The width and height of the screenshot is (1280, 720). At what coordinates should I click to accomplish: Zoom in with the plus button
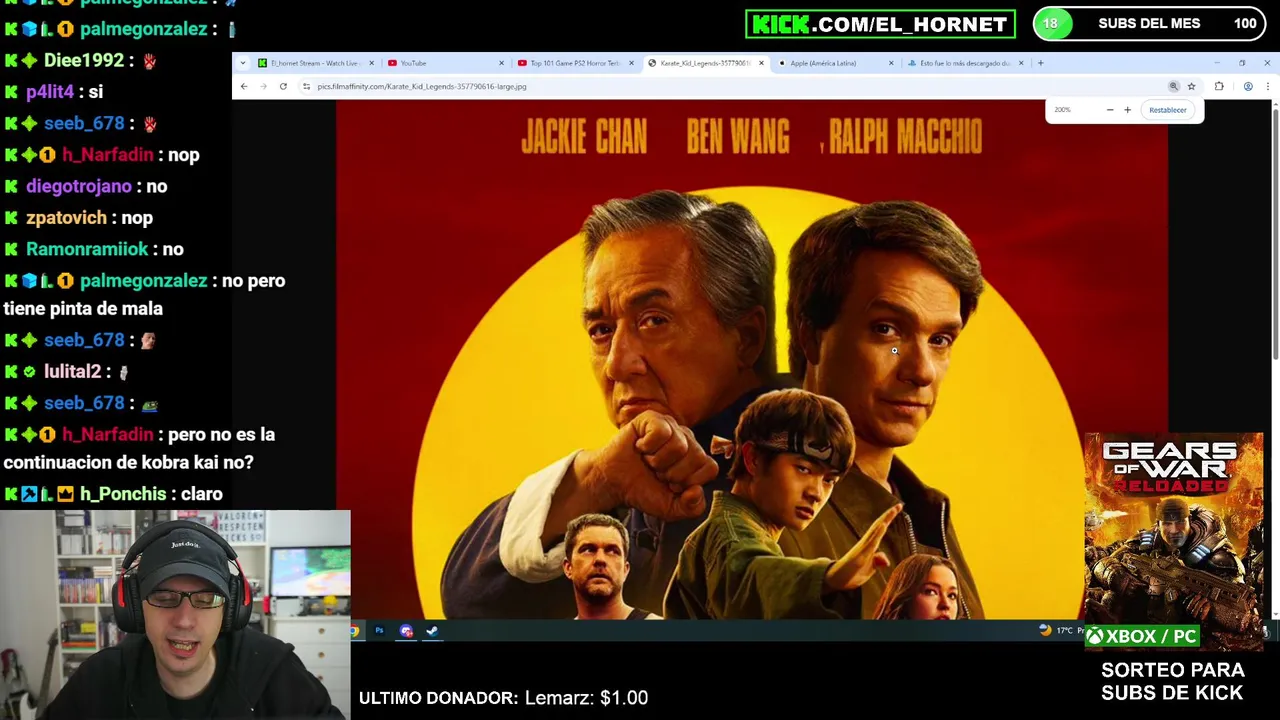[1127, 110]
